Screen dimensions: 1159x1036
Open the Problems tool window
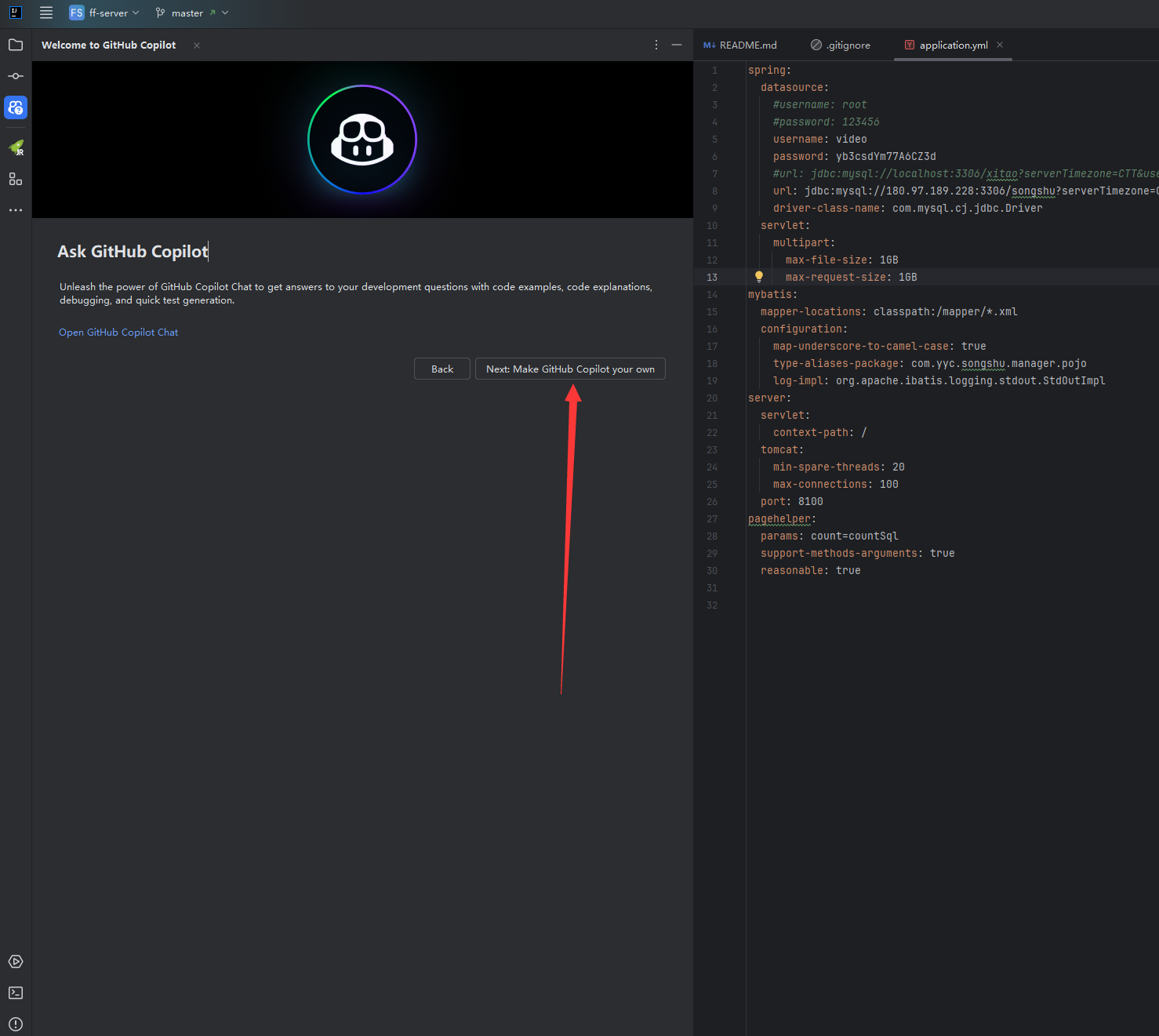click(x=16, y=1024)
